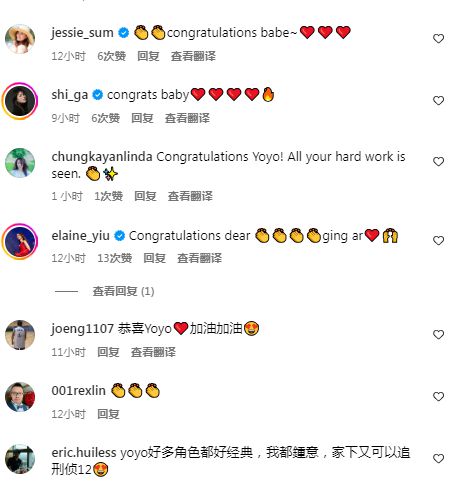Click verified badge next to jessie_sum
This screenshot has height=488, width=450.
(x=124, y=33)
